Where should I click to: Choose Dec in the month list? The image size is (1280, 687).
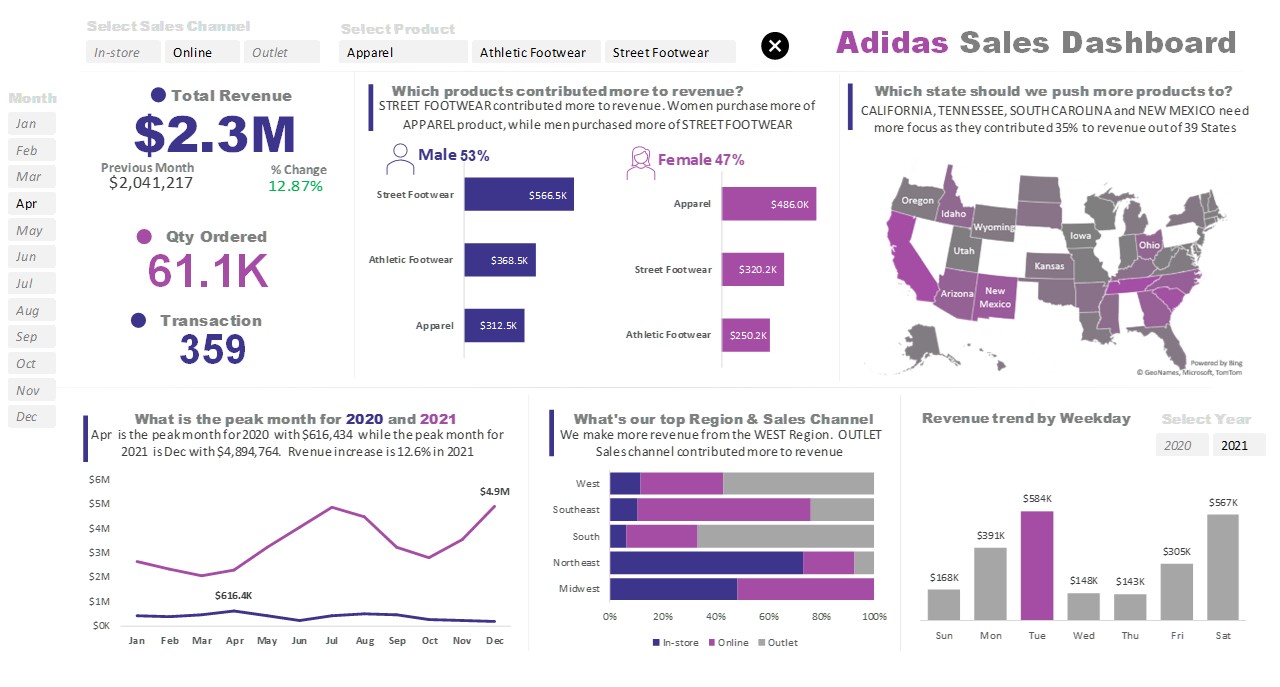[31, 416]
